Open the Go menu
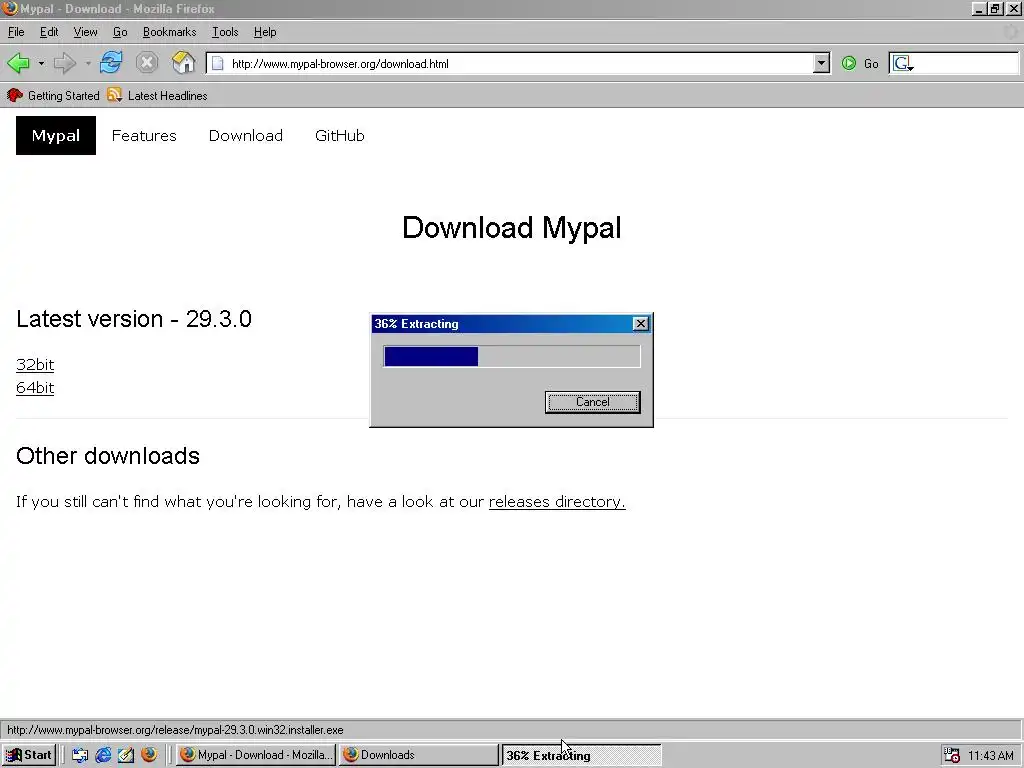Viewport: 1024px width, 768px height. point(120,32)
